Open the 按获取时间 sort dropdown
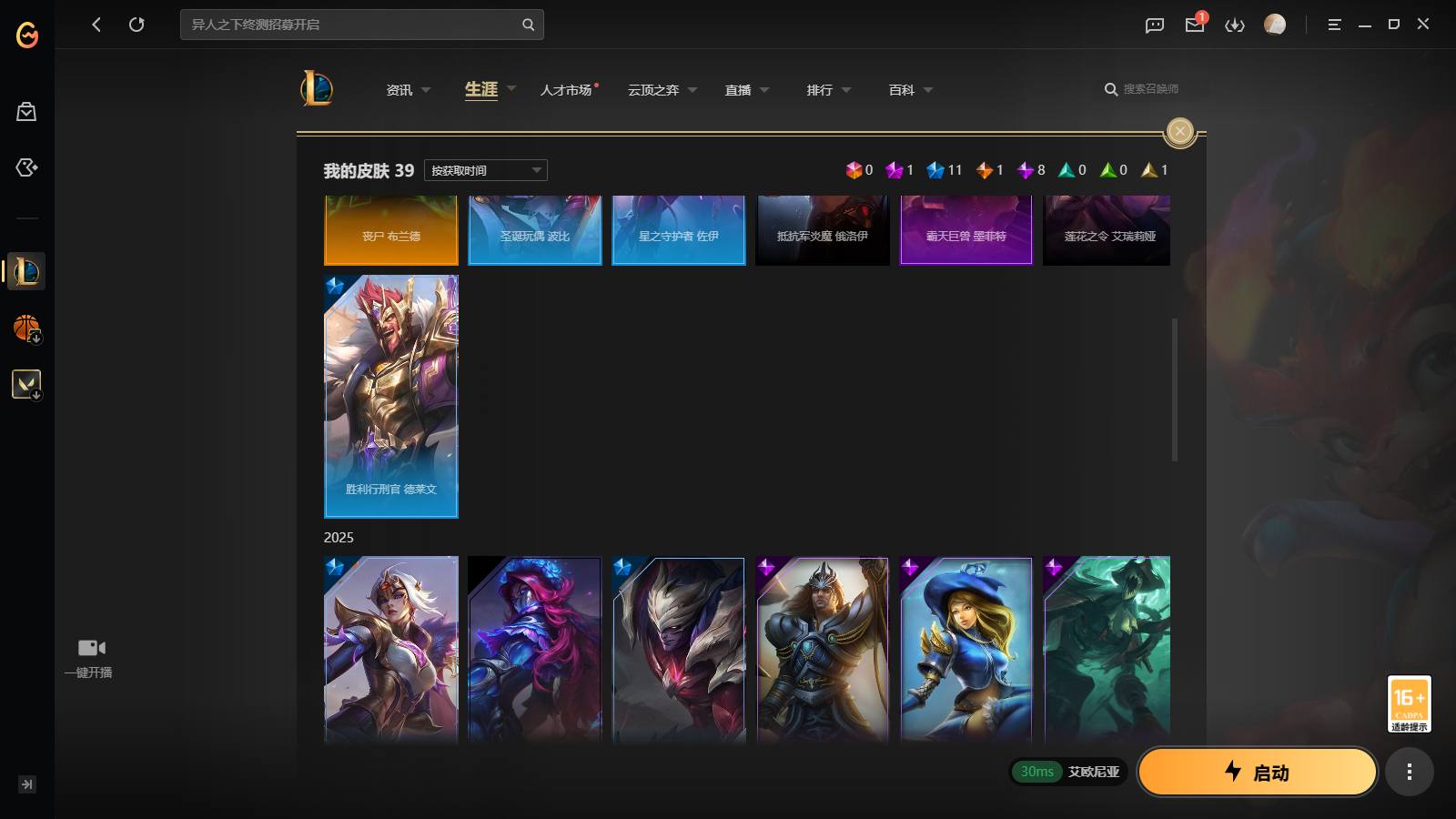Screen dimensions: 1456x819 [x=486, y=170]
